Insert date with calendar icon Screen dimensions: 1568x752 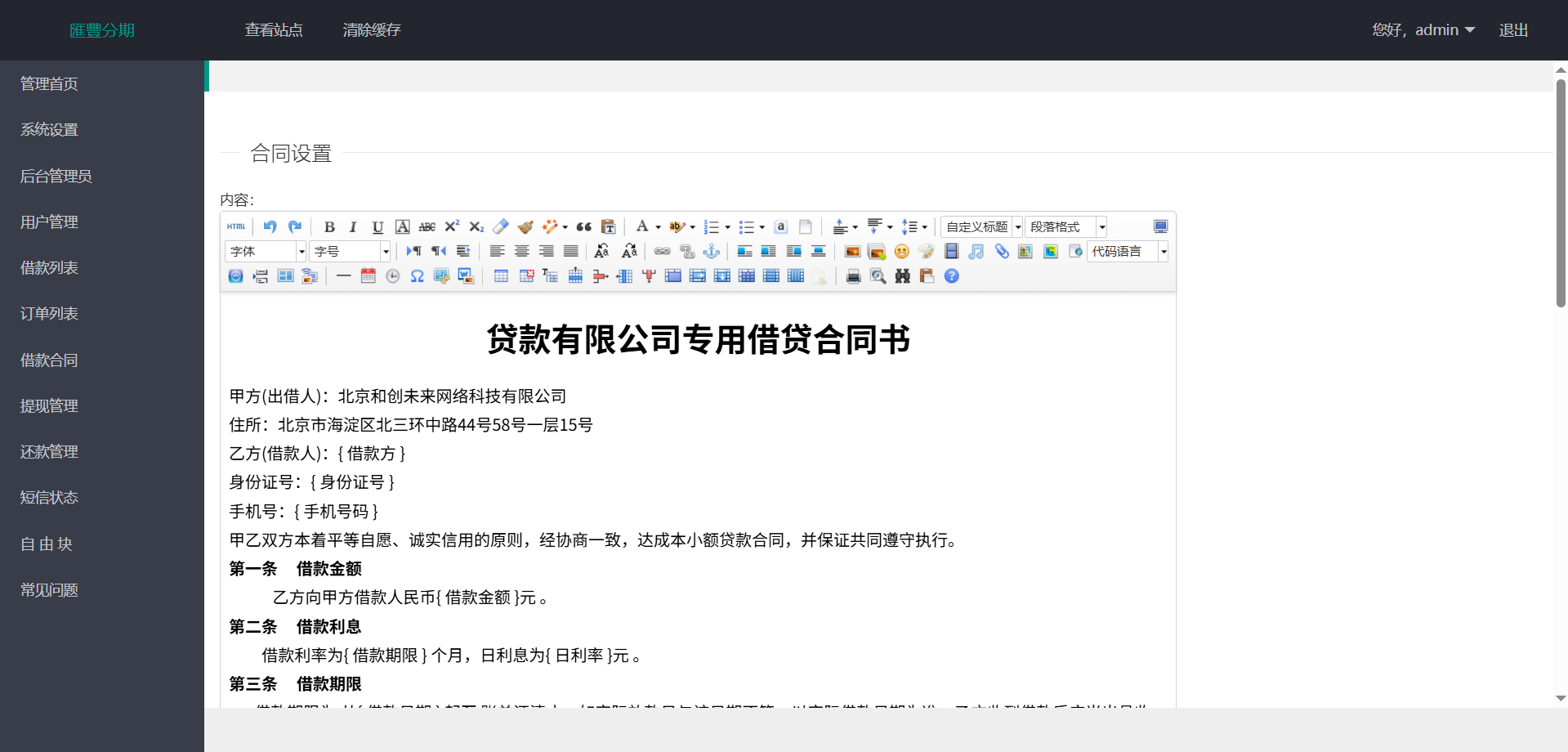click(x=369, y=276)
